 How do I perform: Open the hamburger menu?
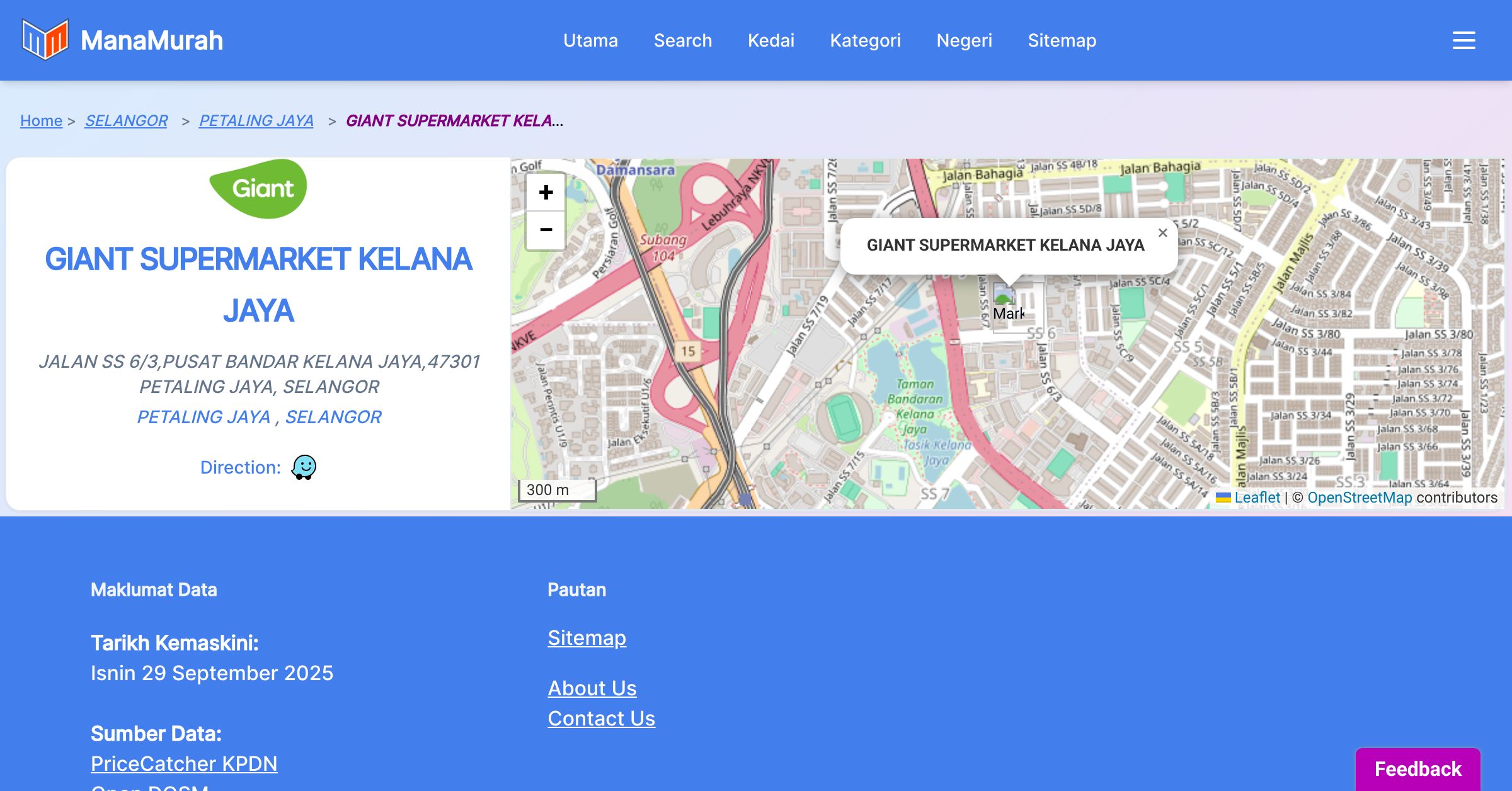click(1463, 40)
